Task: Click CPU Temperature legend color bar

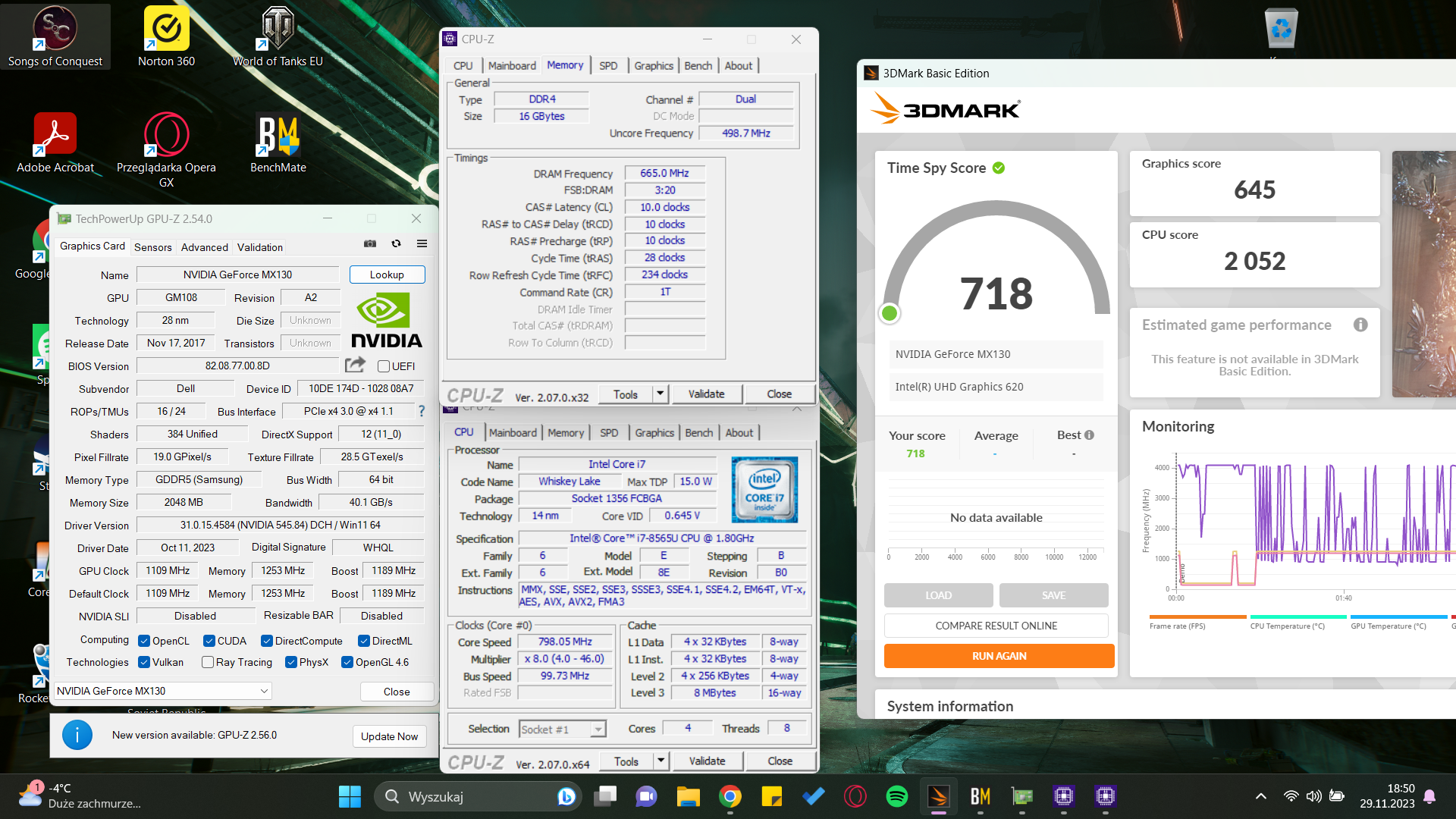Action: [1298, 617]
